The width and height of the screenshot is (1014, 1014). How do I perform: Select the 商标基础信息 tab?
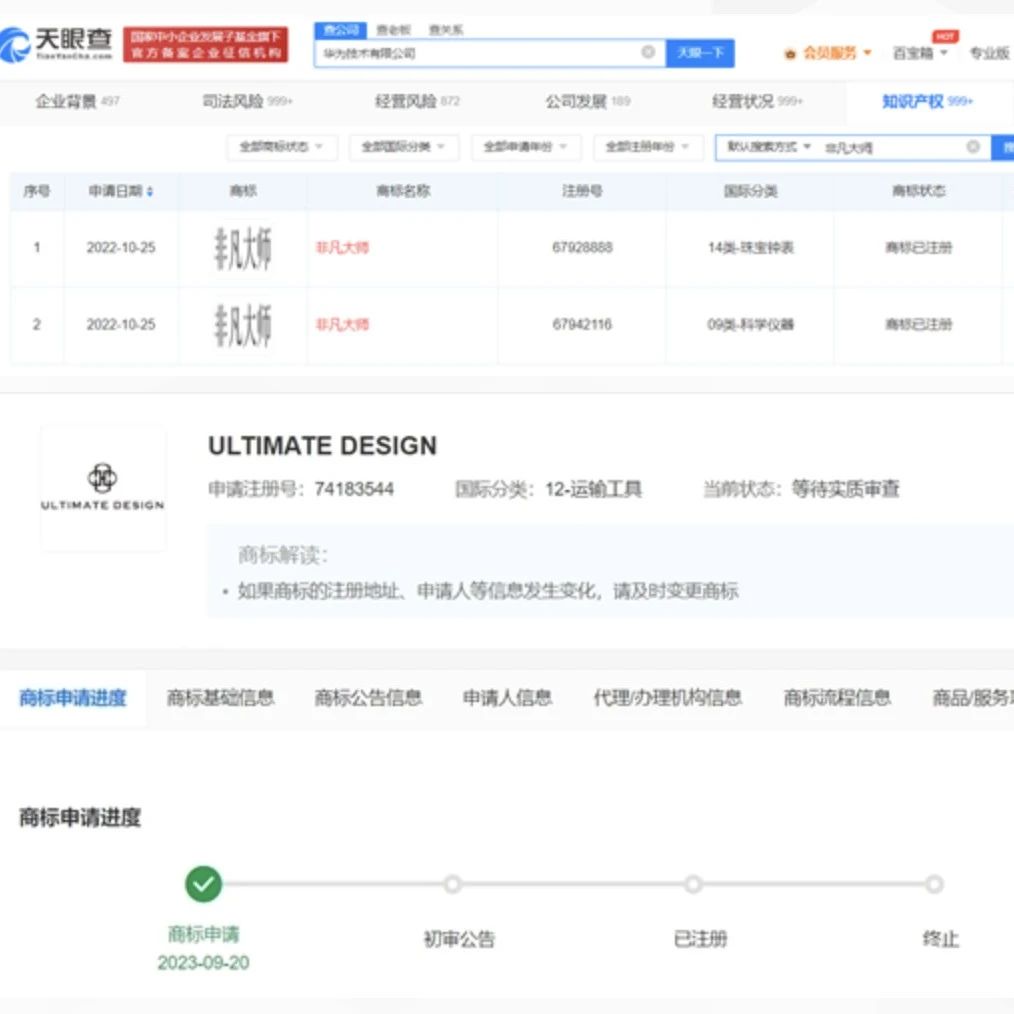pos(221,698)
